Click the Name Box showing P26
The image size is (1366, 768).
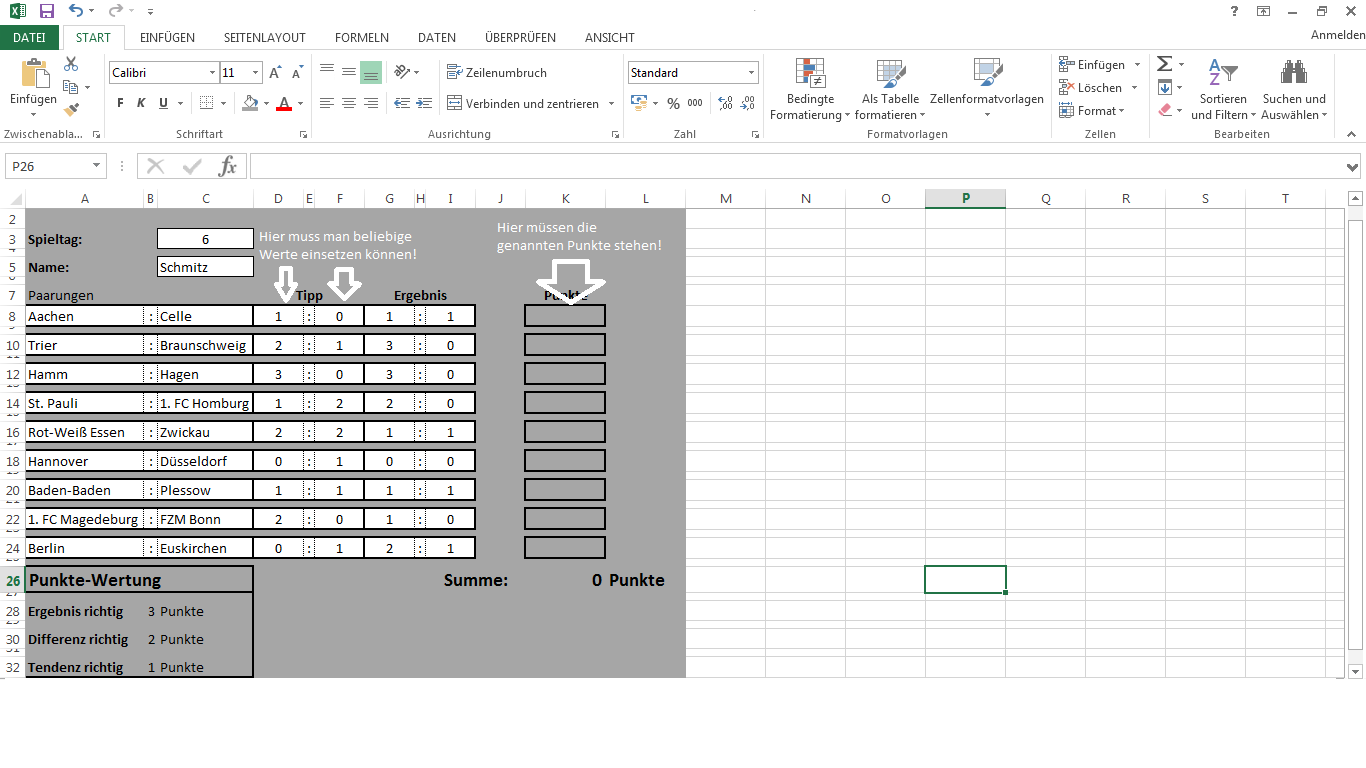(47, 166)
